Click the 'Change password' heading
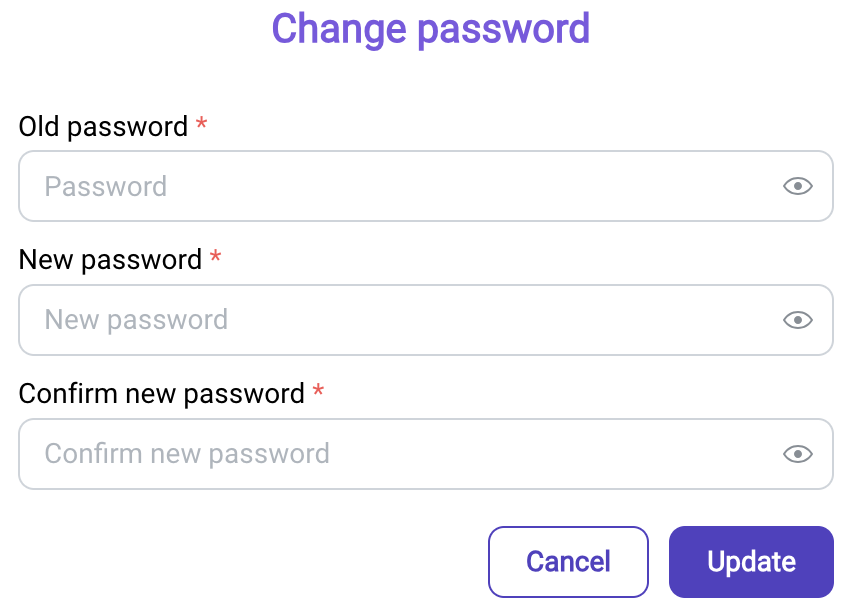 pyautogui.click(x=430, y=29)
